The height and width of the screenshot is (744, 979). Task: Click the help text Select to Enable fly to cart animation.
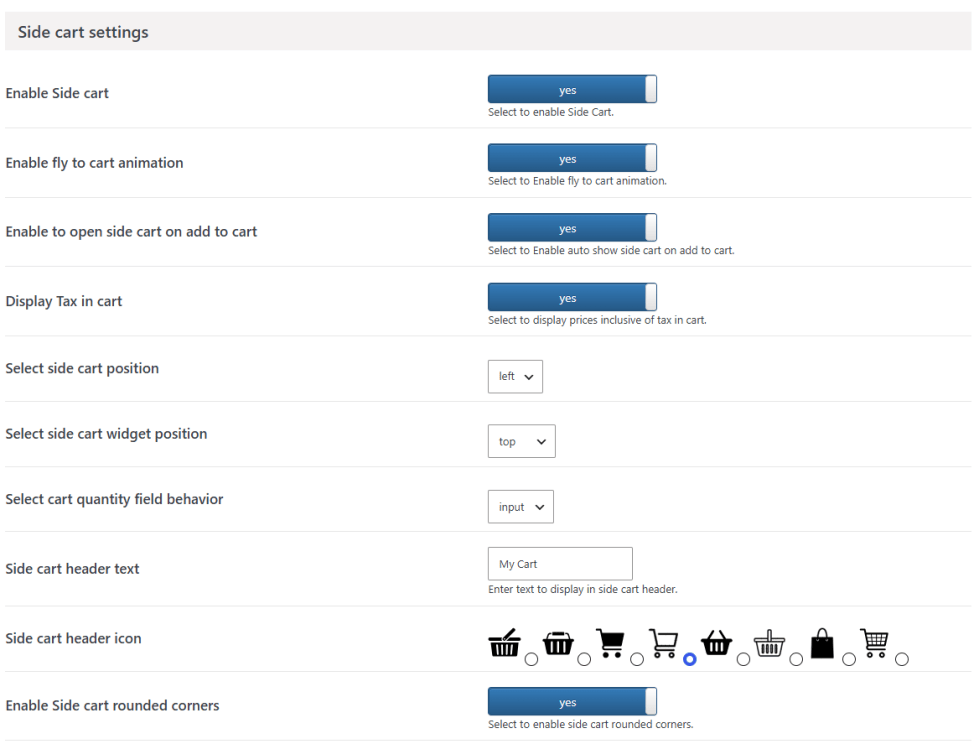pos(578,181)
